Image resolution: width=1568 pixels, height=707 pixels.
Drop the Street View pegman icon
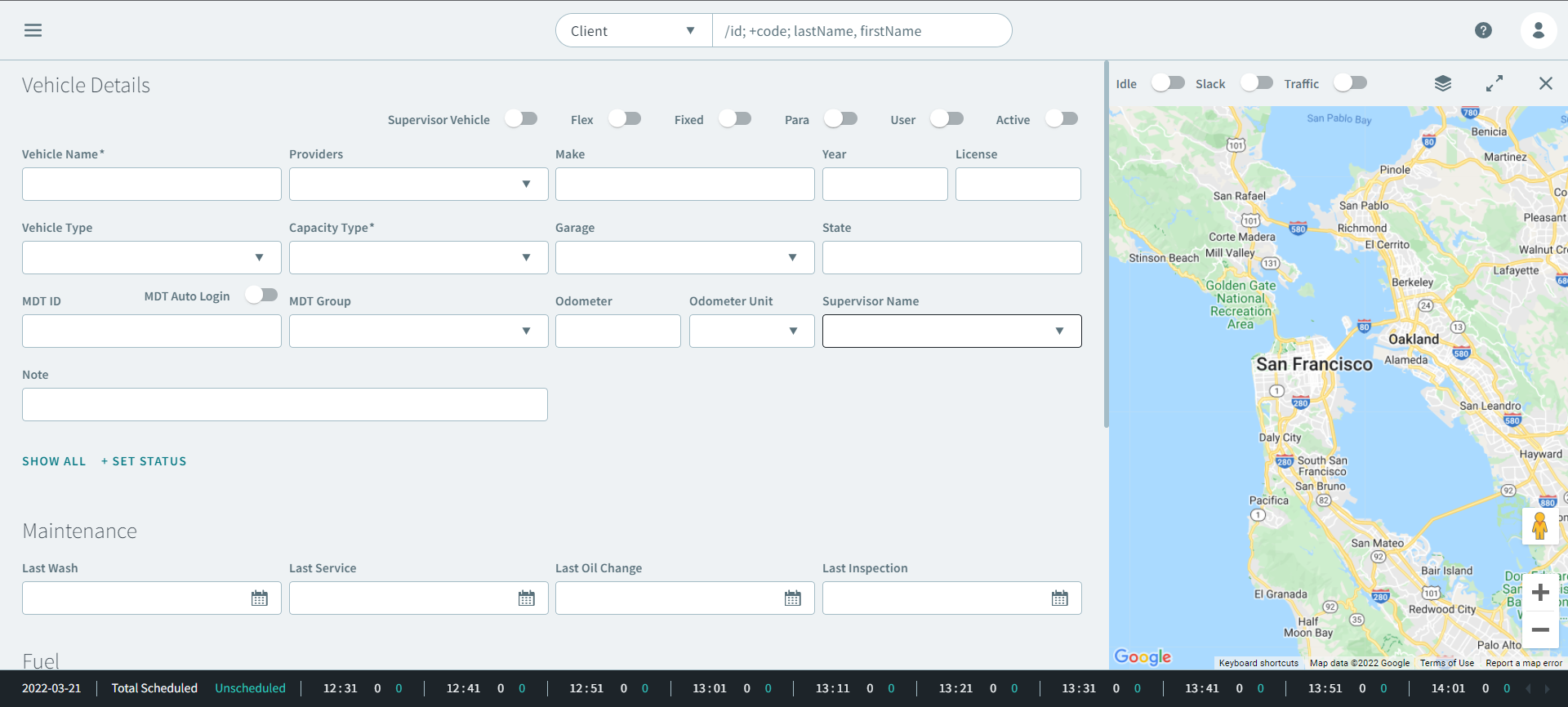[1539, 526]
